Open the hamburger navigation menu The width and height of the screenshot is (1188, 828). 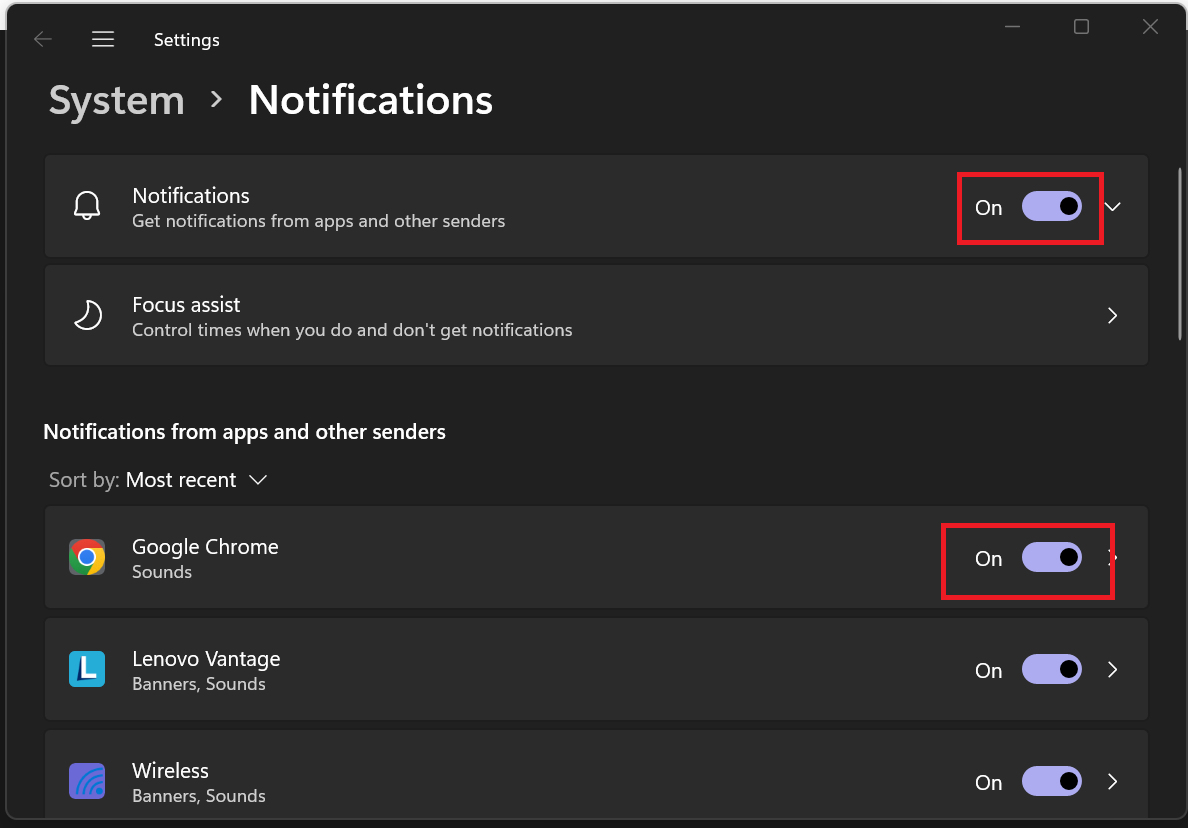coord(103,40)
